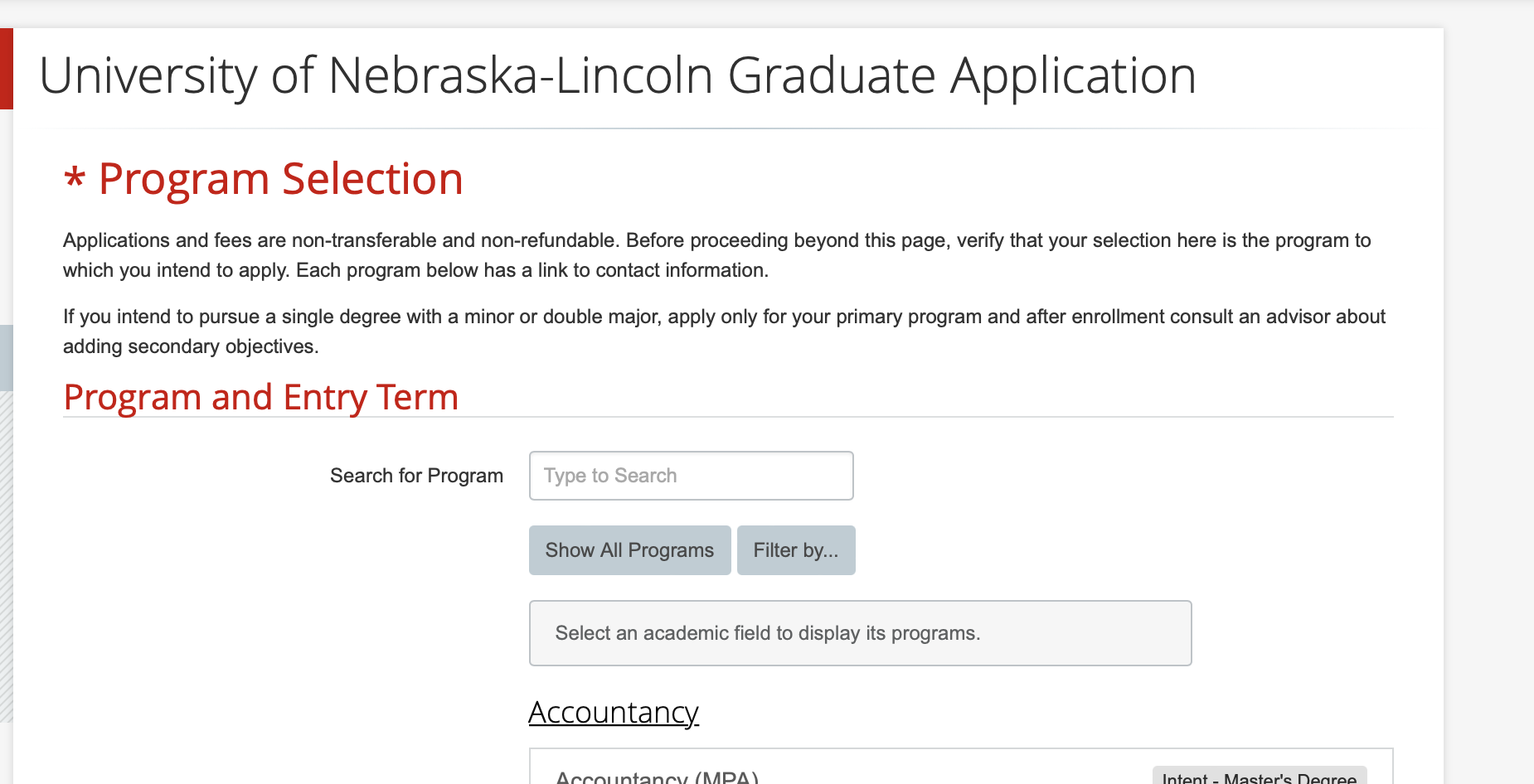This screenshot has width=1534, height=784.
Task: Click the striped panel on the left edge
Action: point(6,555)
